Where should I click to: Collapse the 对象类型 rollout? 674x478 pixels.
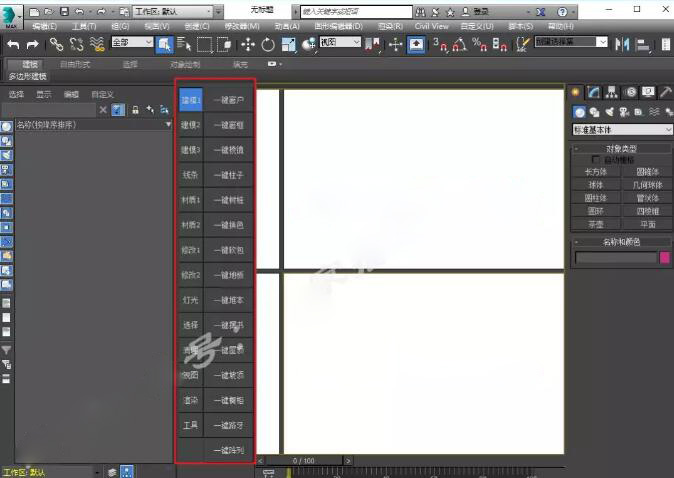(622, 149)
